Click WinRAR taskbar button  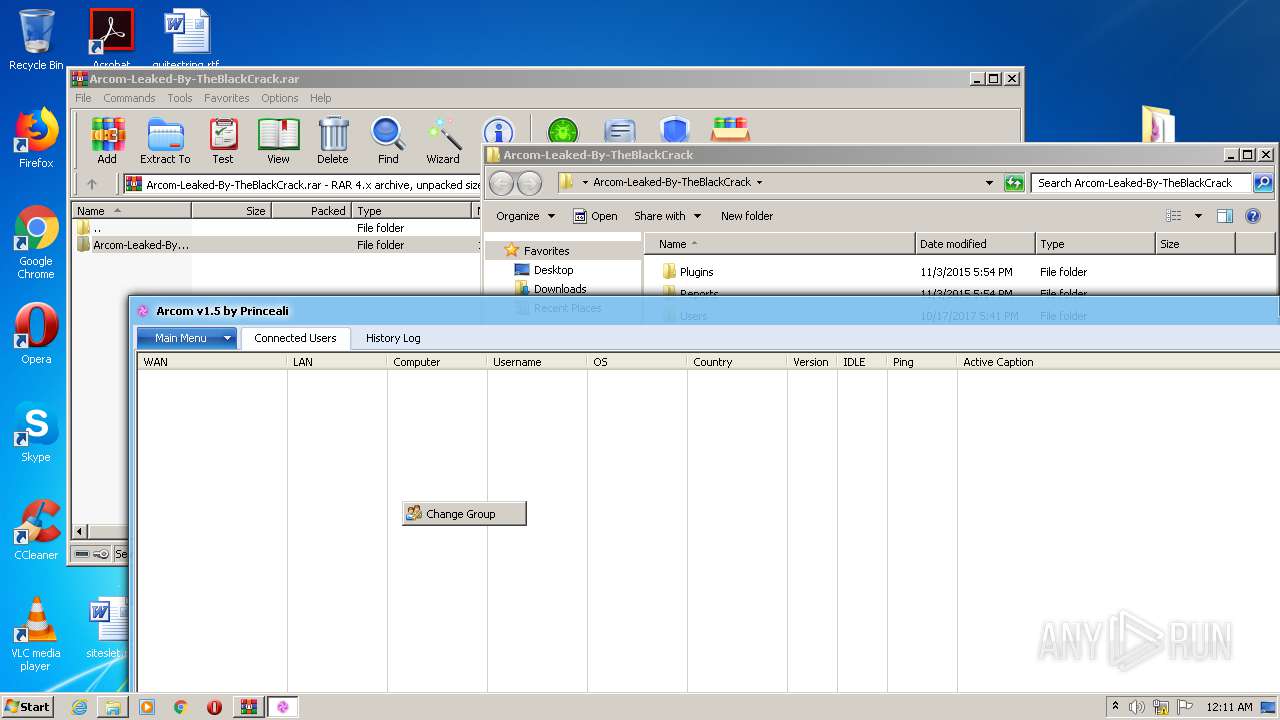(247, 707)
